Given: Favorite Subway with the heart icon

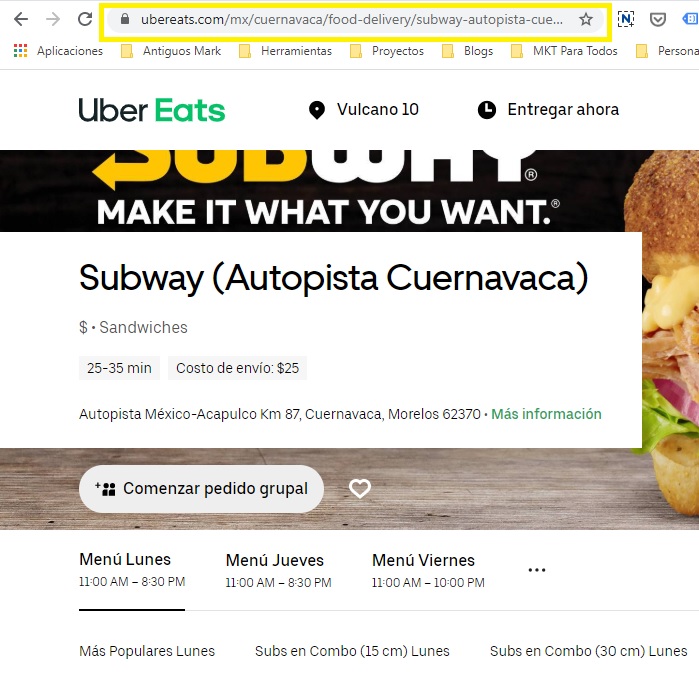Looking at the screenshot, I should pos(360,489).
